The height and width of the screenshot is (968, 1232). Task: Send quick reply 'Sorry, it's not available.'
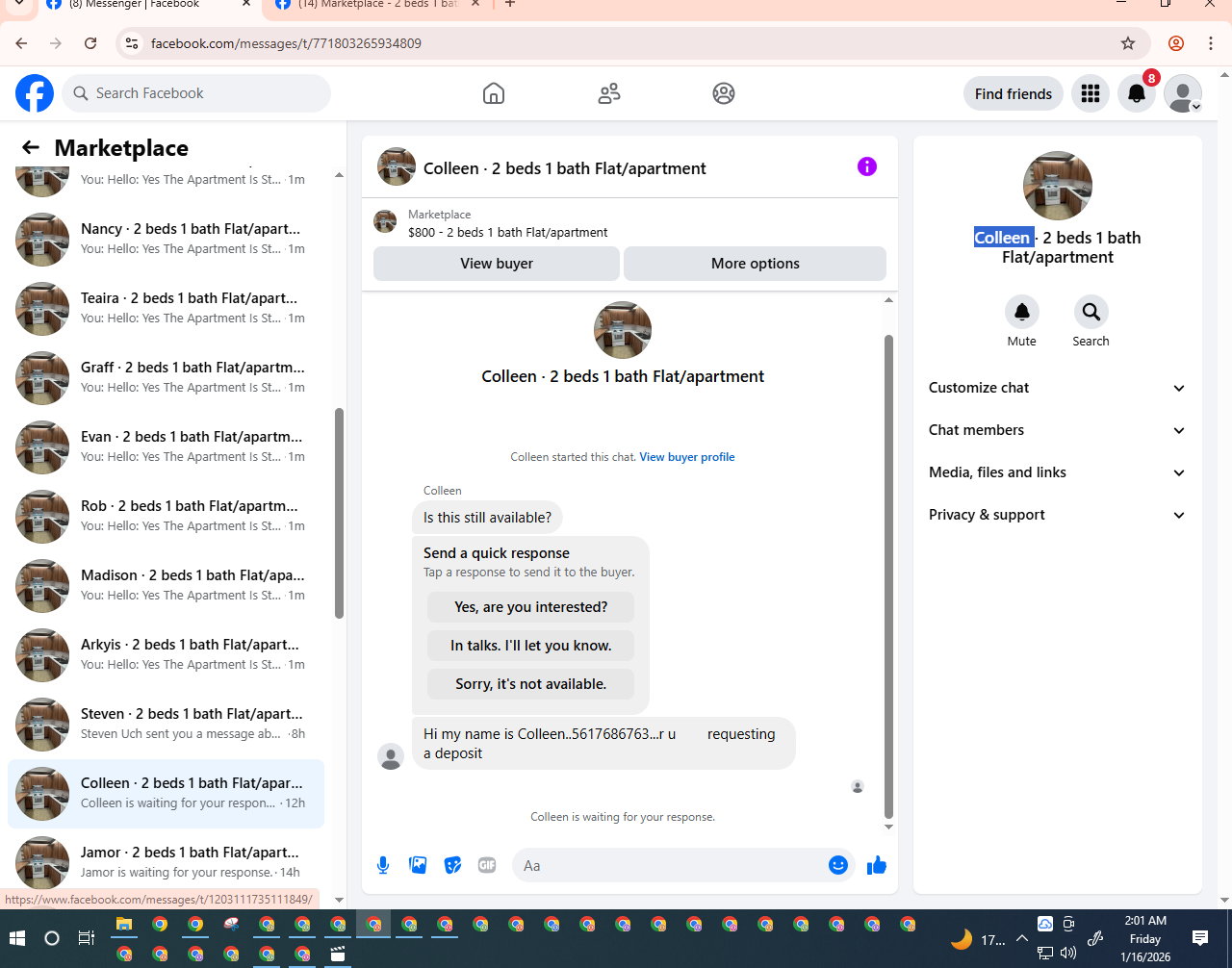531,684
